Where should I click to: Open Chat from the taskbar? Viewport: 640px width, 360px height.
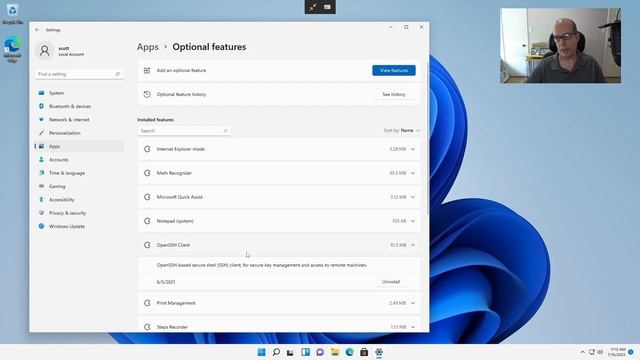tap(320, 352)
